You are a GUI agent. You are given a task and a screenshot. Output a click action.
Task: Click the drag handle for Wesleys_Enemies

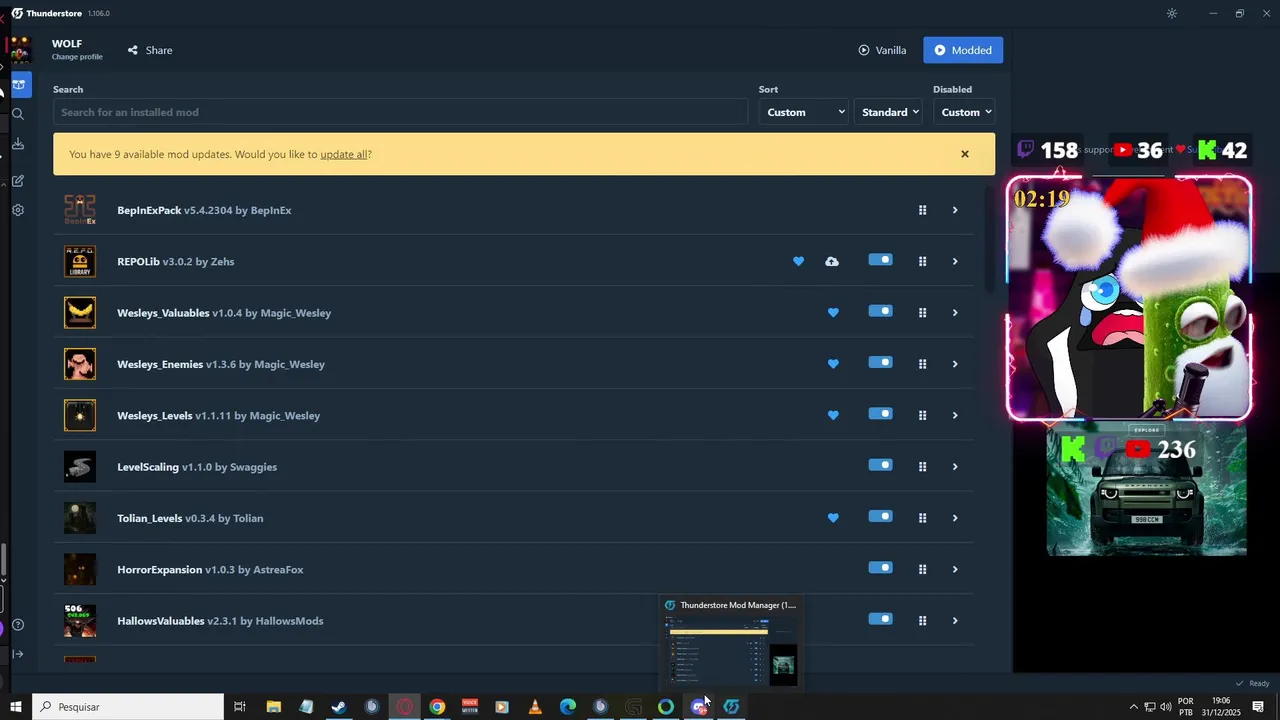pos(922,364)
